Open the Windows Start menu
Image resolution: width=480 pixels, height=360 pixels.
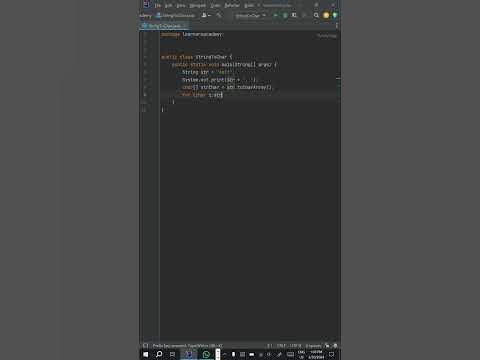[x=146, y=354]
